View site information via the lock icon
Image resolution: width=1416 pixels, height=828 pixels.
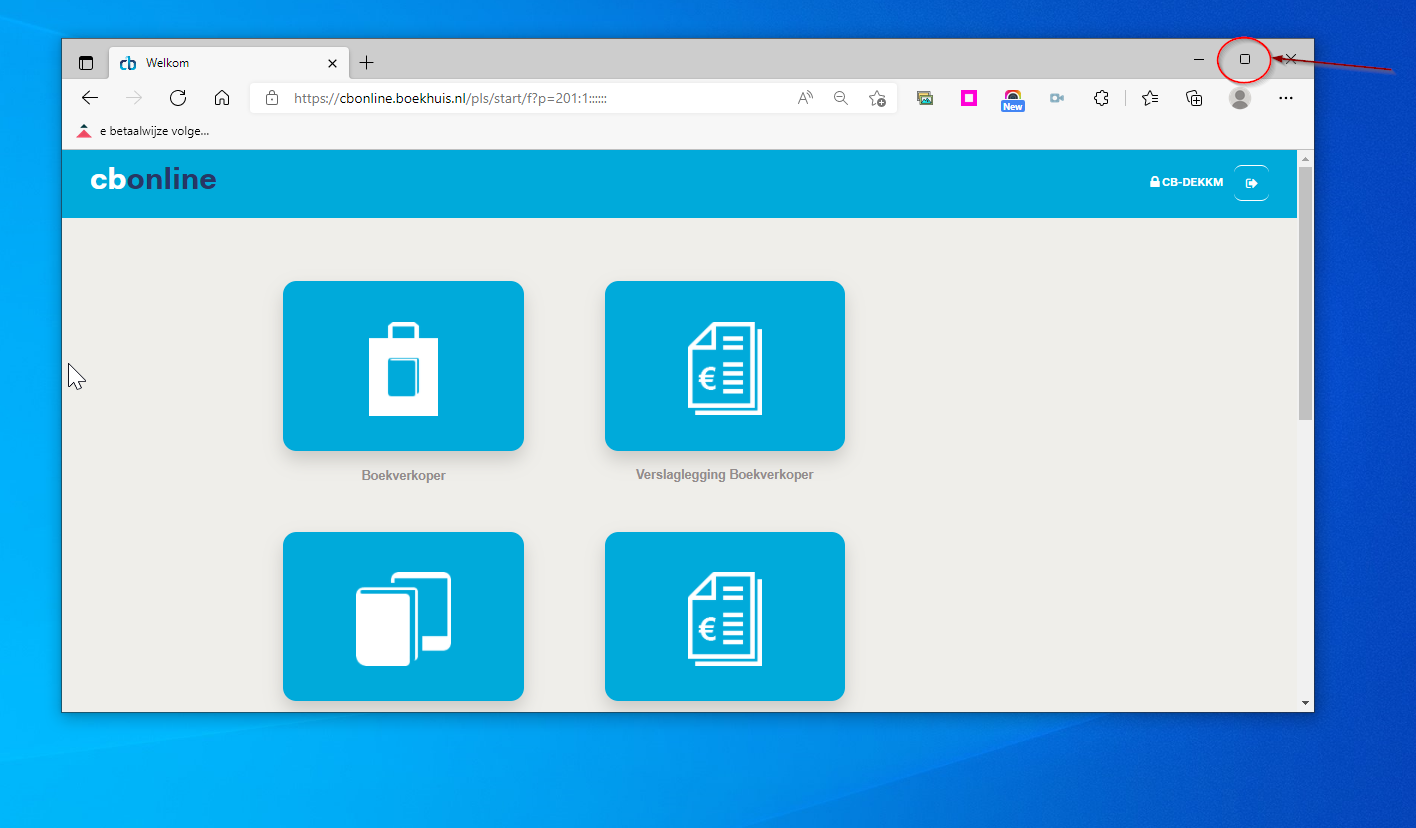pyautogui.click(x=271, y=98)
